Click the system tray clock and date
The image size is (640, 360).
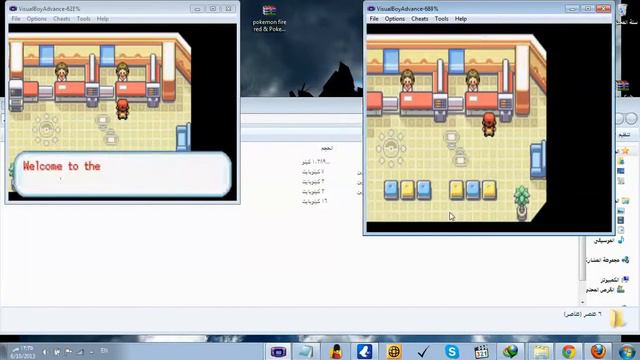point(23,352)
